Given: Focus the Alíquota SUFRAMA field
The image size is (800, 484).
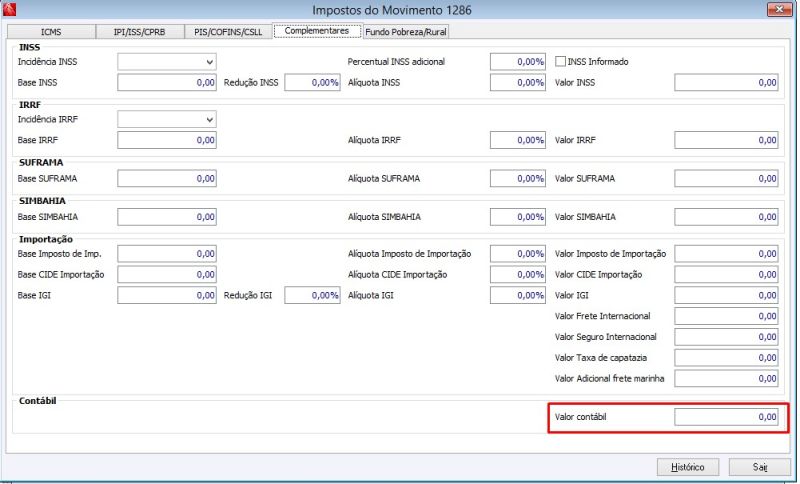Looking at the screenshot, I should coord(518,179).
